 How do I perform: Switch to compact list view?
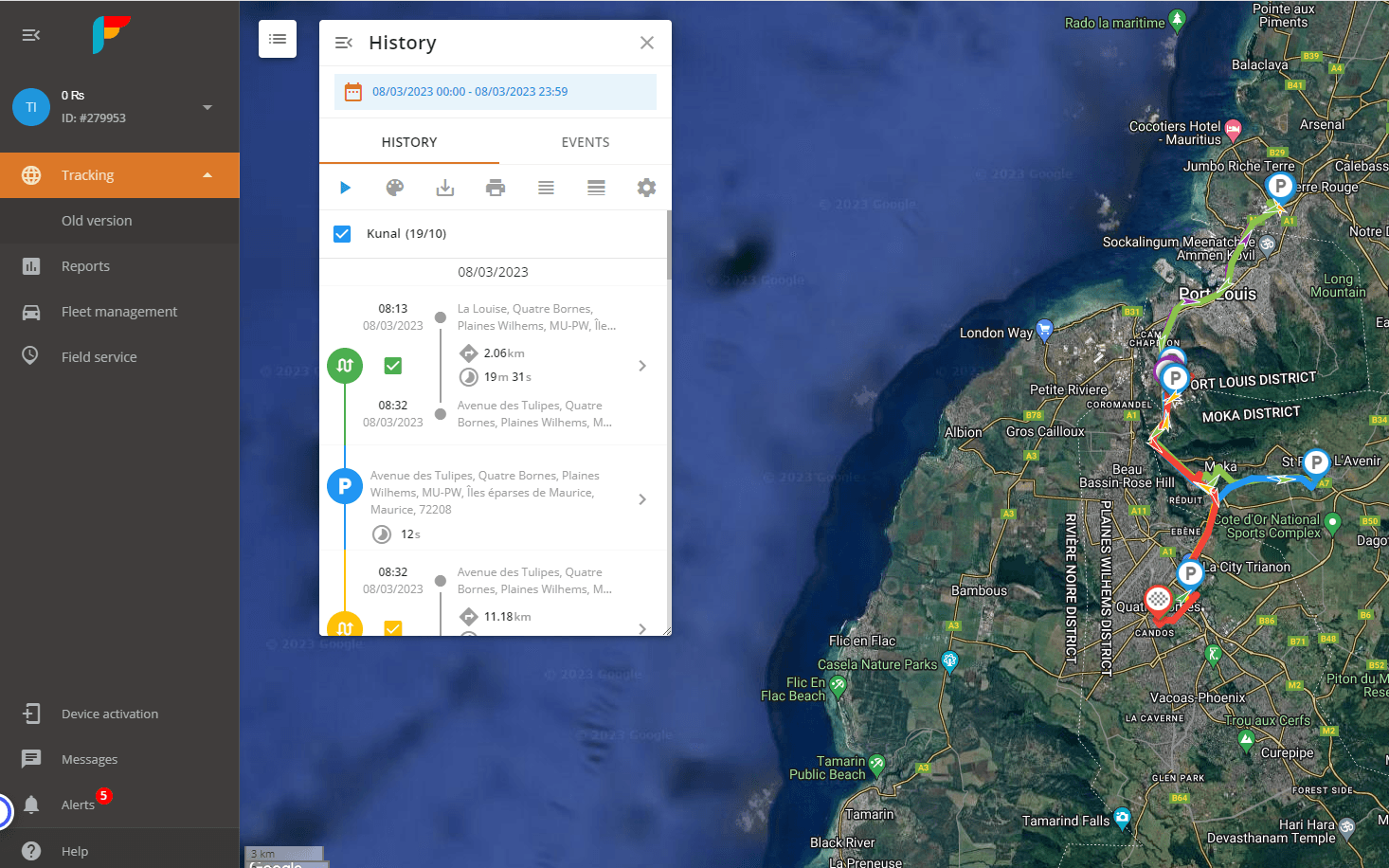pos(546,188)
